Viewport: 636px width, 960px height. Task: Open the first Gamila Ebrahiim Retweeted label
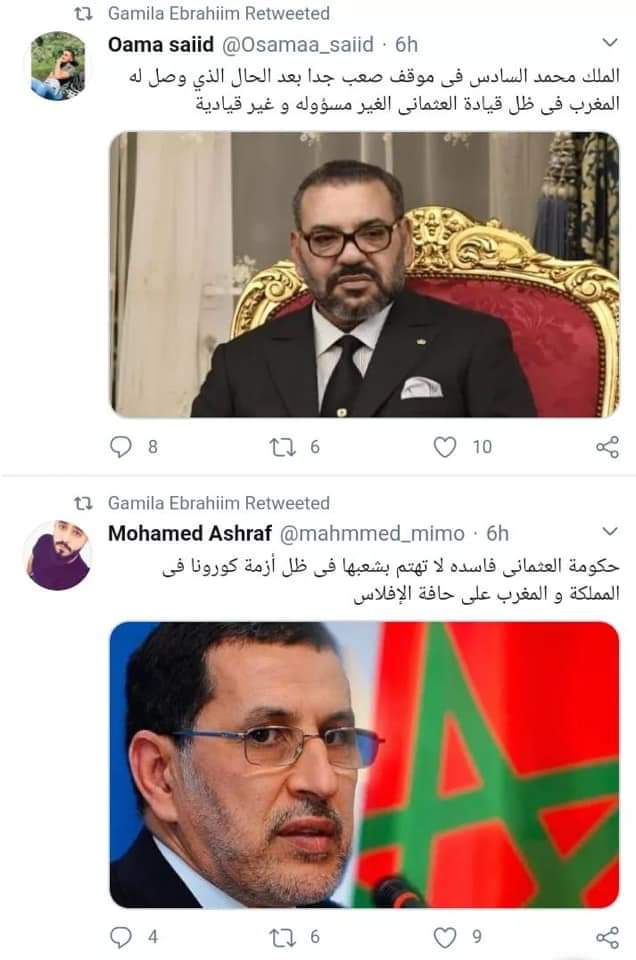(x=219, y=13)
